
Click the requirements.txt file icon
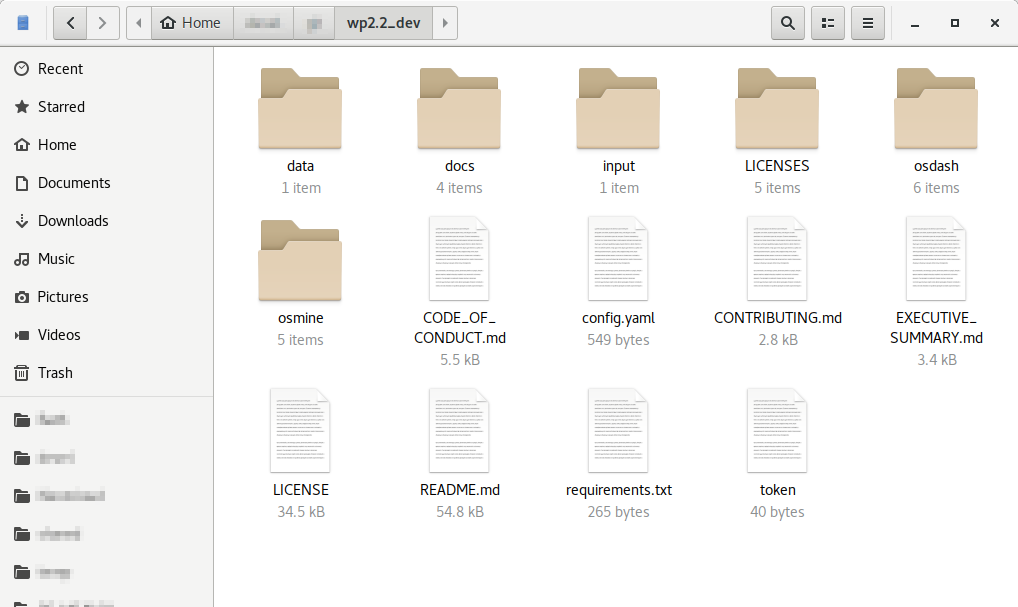pyautogui.click(x=618, y=431)
